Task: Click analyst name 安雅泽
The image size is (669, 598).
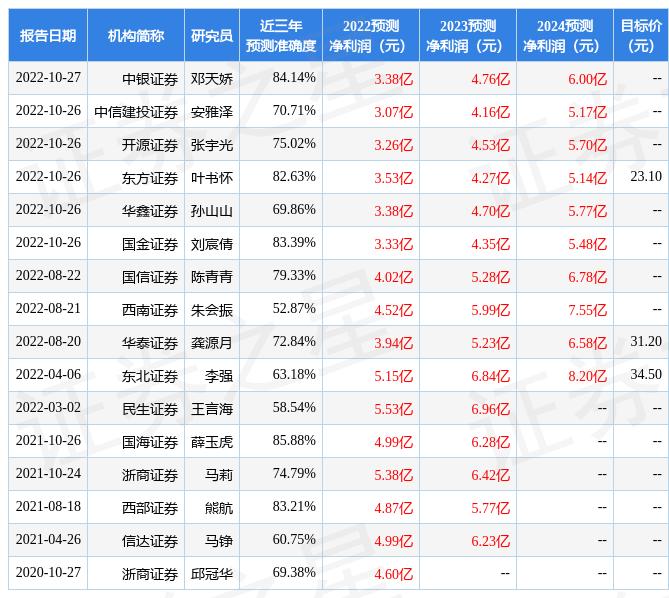Action: (212, 112)
